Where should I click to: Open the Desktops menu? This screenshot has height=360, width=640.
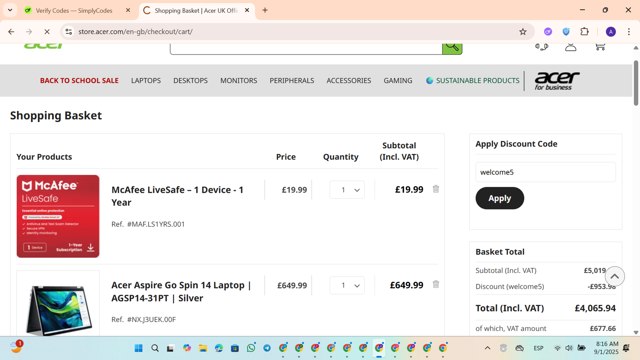tap(190, 80)
